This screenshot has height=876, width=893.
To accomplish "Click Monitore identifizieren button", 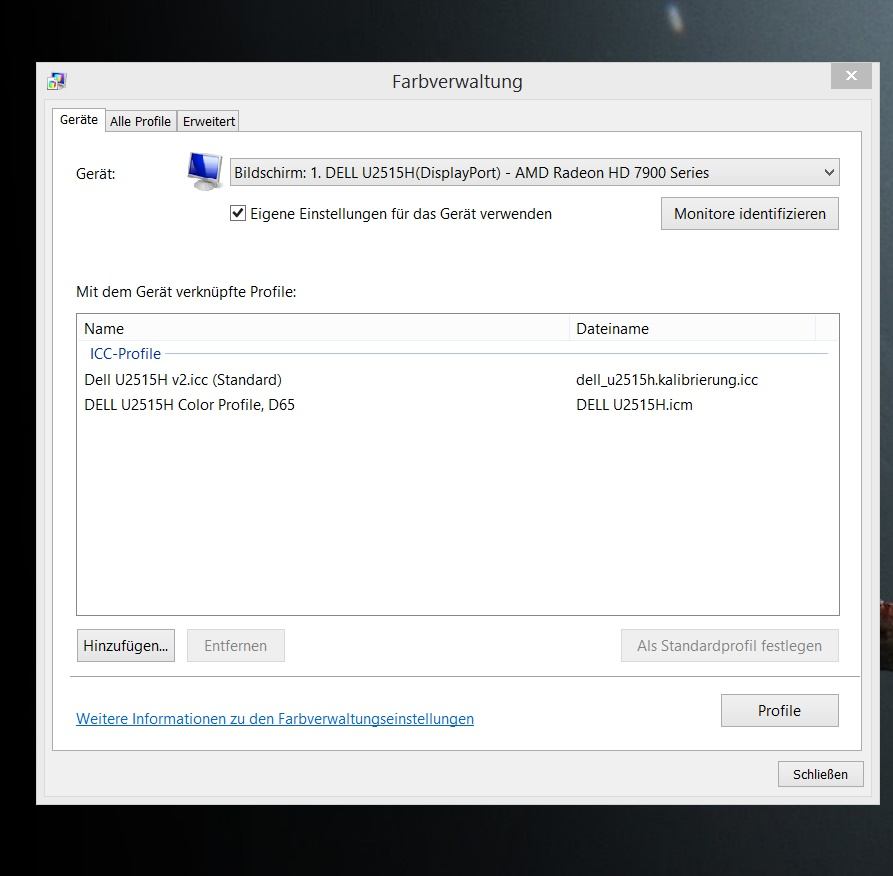I will tap(749, 214).
